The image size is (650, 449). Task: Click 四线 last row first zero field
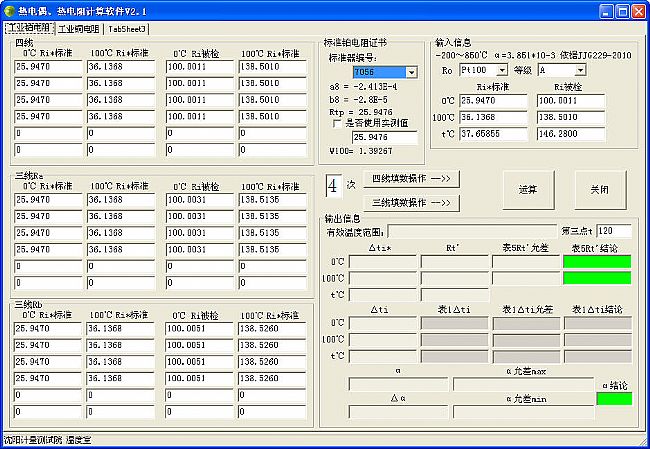[48, 150]
